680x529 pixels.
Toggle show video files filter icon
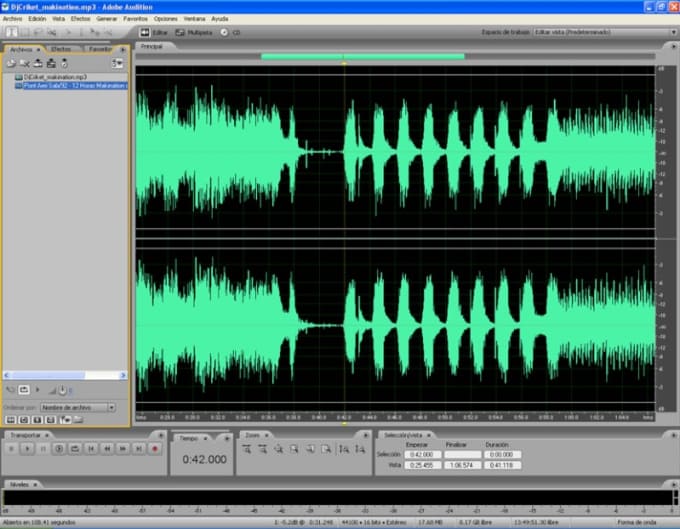click(38, 420)
